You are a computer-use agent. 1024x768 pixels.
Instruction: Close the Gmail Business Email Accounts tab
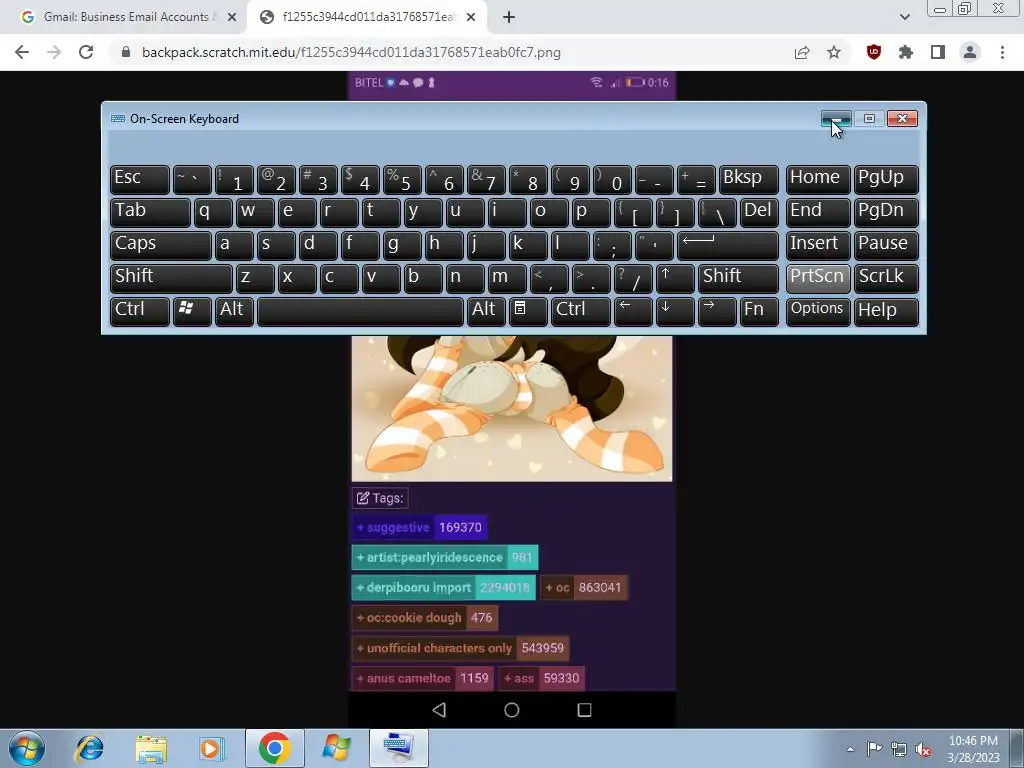click(232, 17)
